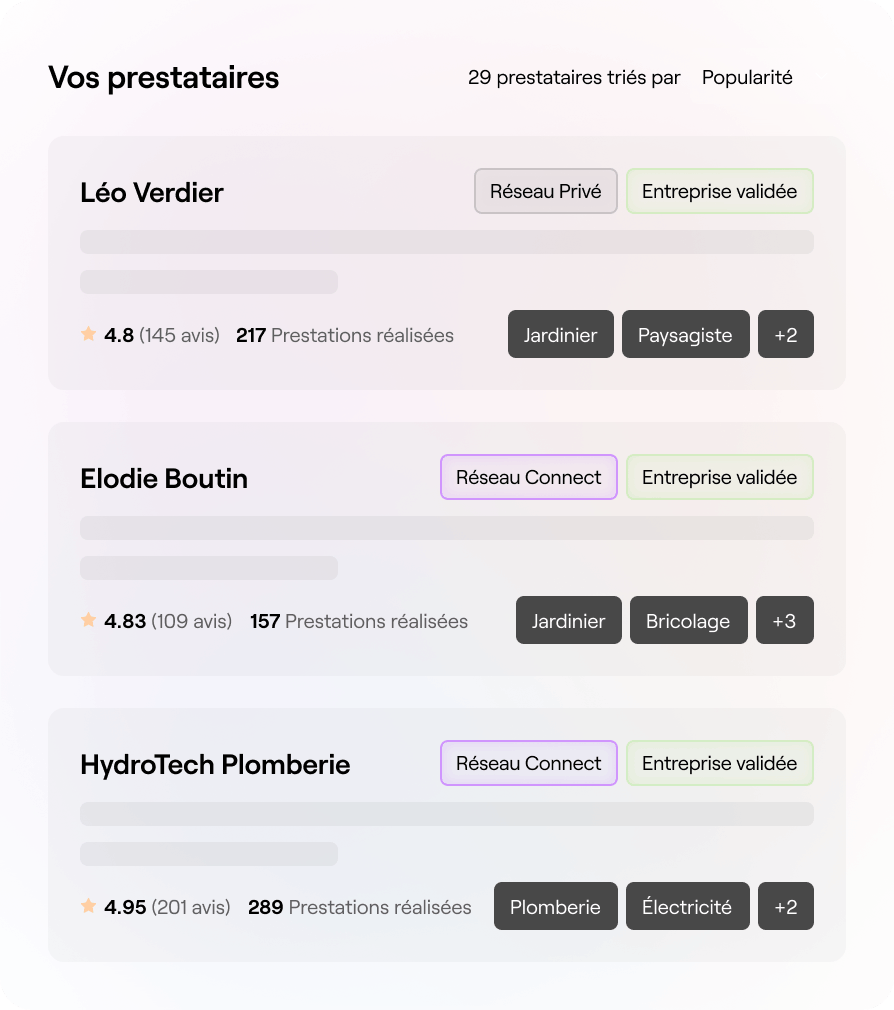Expand Elodie Boutin's +3 extra skills
The image size is (894, 1010).
click(784, 621)
